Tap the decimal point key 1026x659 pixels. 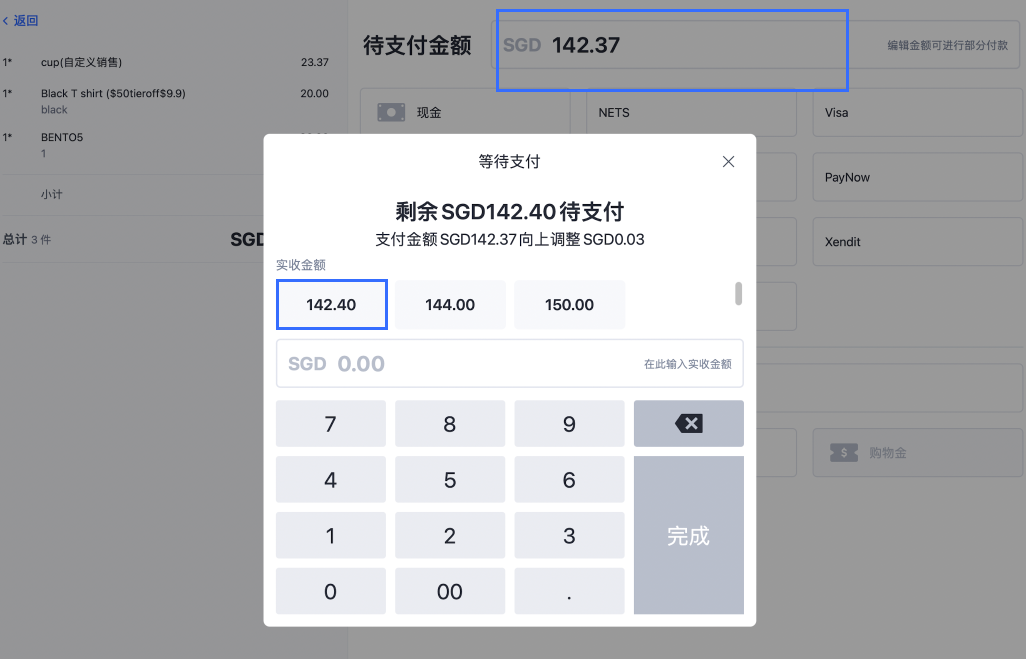click(569, 591)
